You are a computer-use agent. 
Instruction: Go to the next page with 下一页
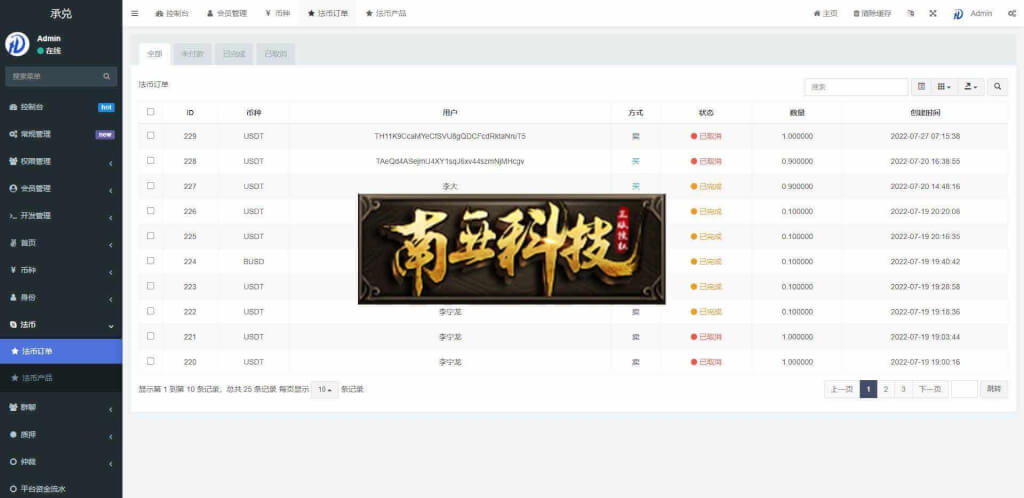pyautogui.click(x=930, y=390)
